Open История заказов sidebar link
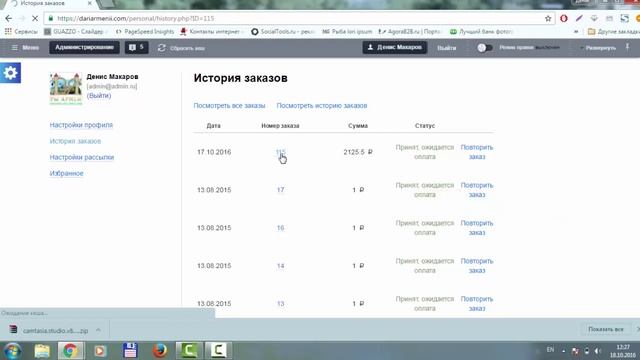Screen dimensions: 640x360 75,141
